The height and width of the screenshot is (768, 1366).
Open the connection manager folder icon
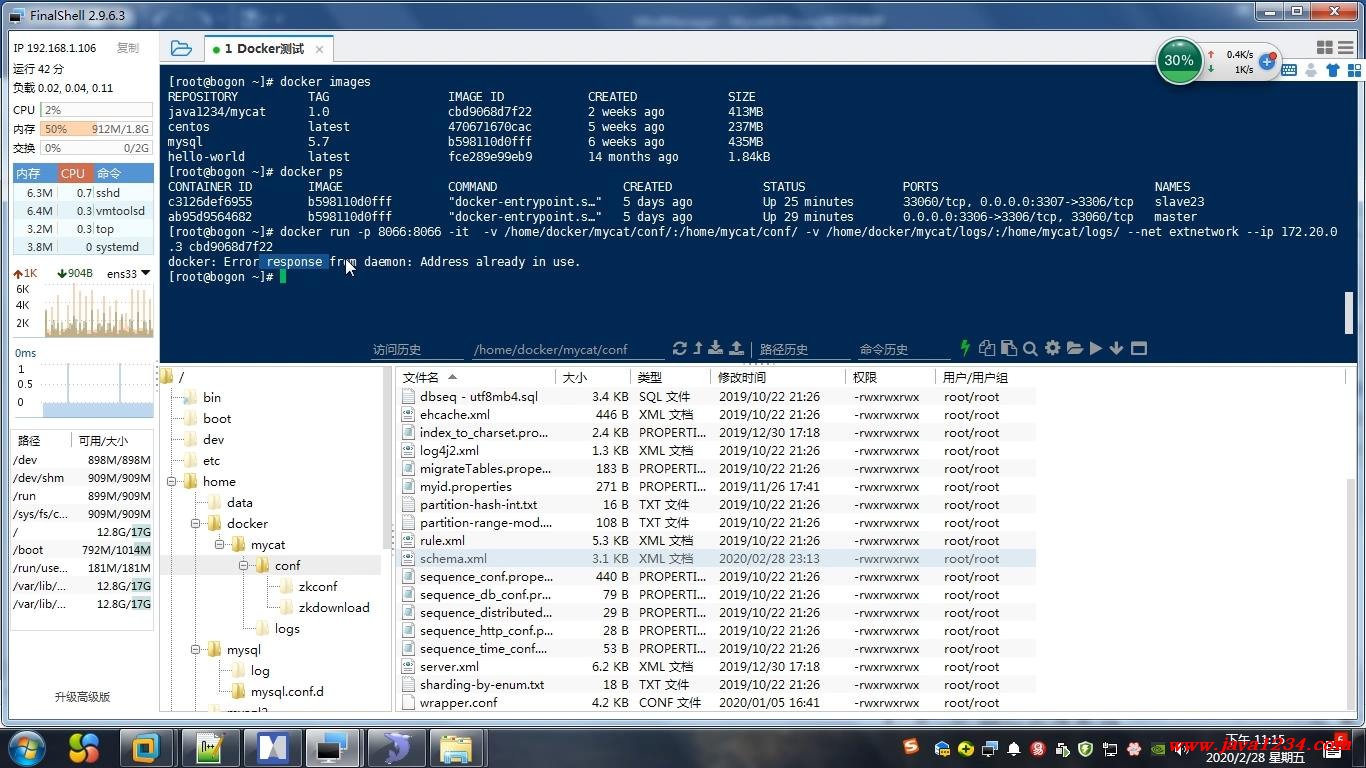click(181, 48)
